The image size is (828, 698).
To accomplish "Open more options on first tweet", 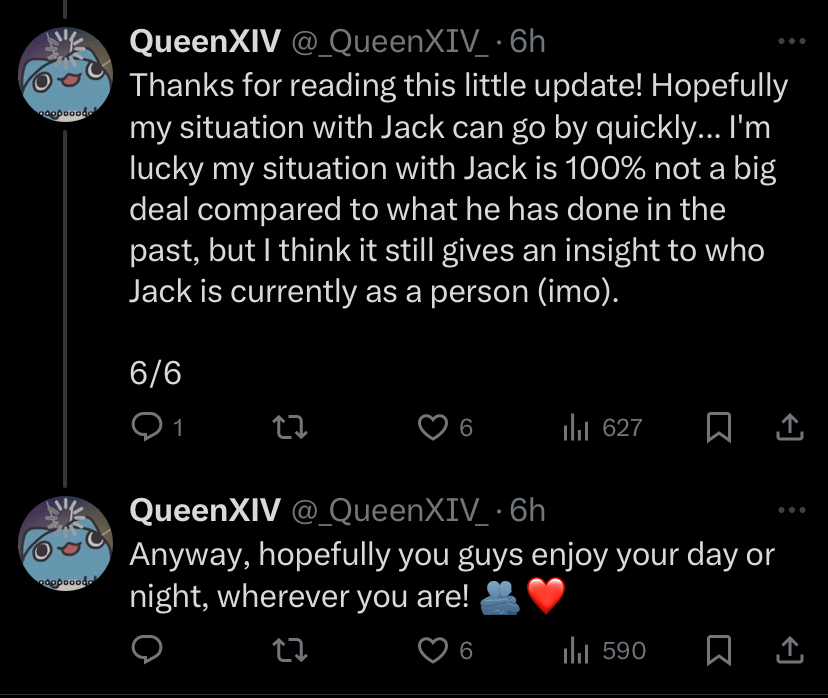I will (x=792, y=41).
